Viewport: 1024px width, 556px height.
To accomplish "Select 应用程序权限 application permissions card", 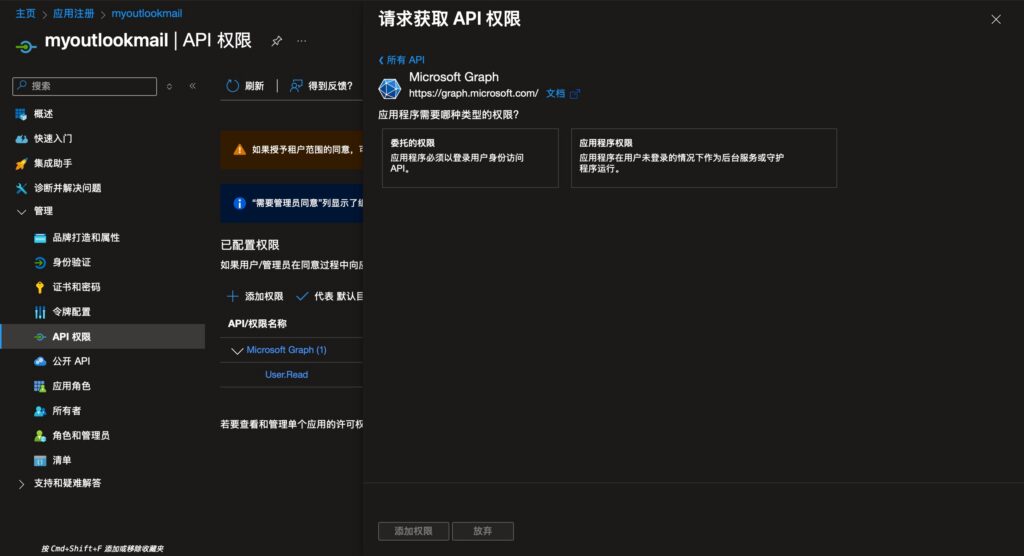I will [x=703, y=158].
